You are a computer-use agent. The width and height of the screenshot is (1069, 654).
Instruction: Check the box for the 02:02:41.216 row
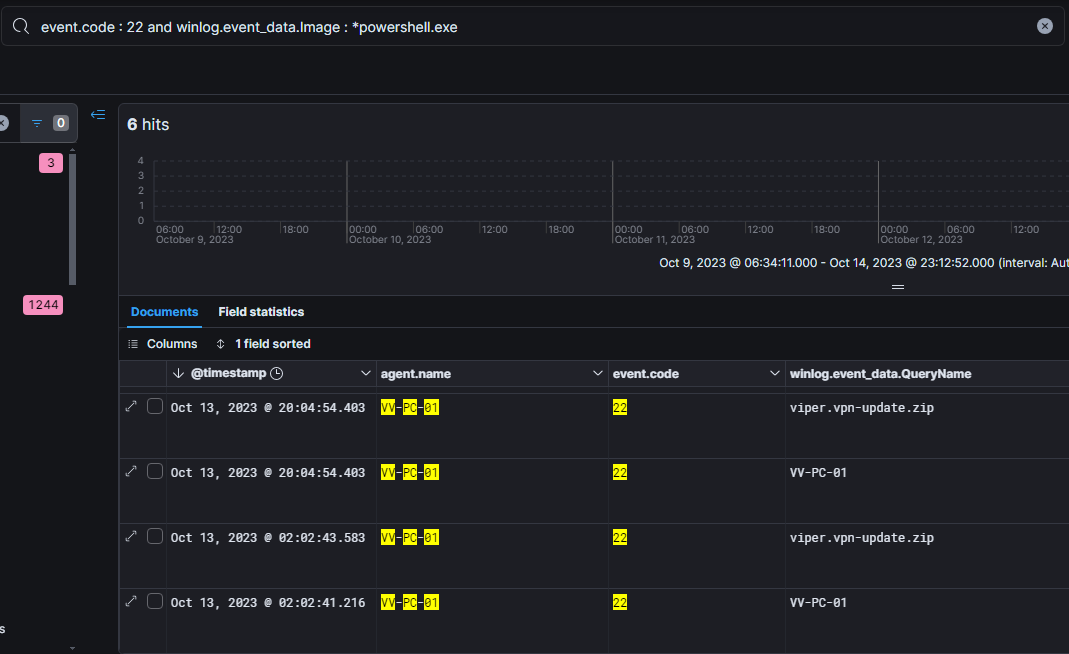[155, 601]
